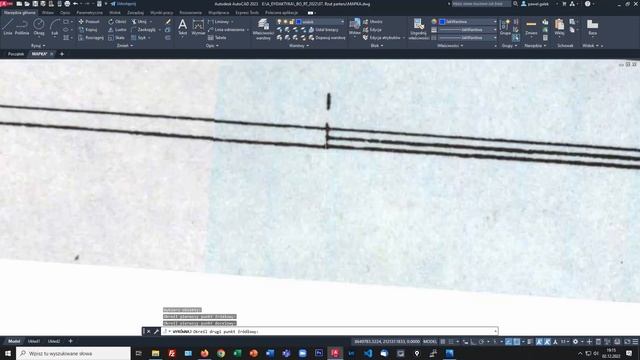Viewport: 640px width, 360px height.
Task: Toggle lineweight display in the status bar
Action: pyautogui.click(x=530, y=342)
